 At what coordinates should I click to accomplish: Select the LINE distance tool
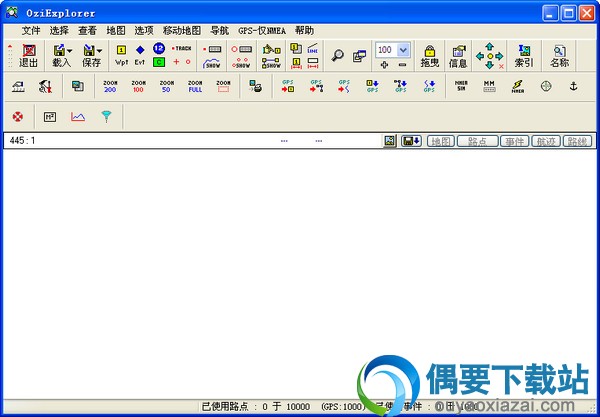coord(313,48)
